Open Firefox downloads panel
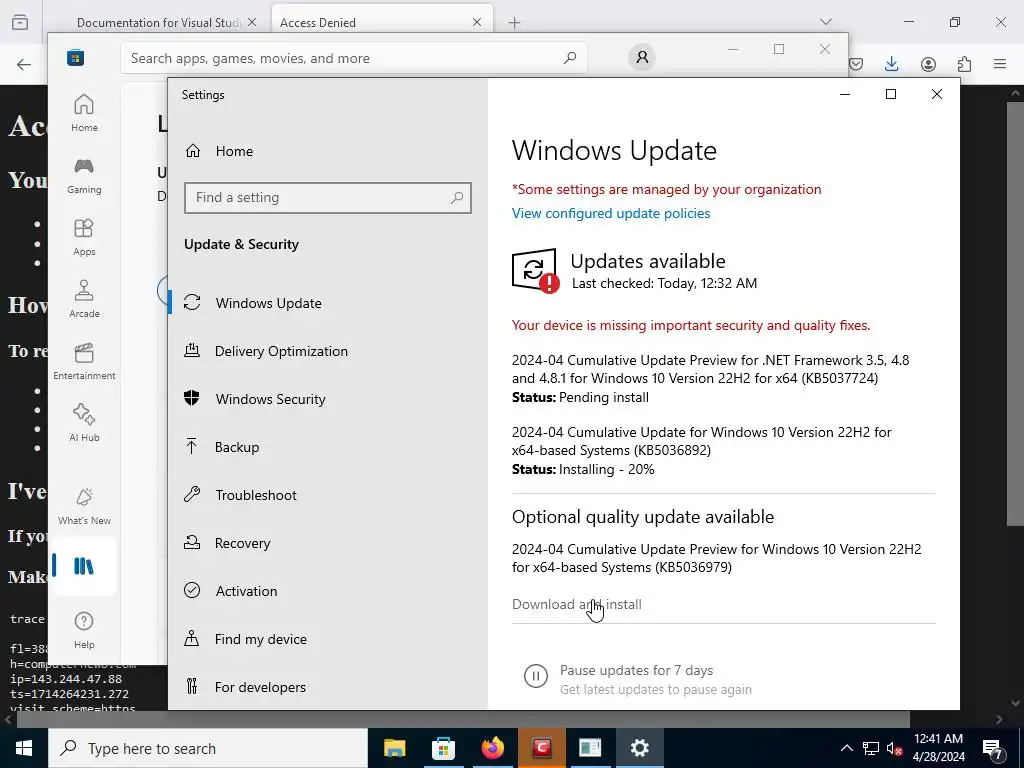This screenshot has width=1024, height=768. (x=891, y=63)
